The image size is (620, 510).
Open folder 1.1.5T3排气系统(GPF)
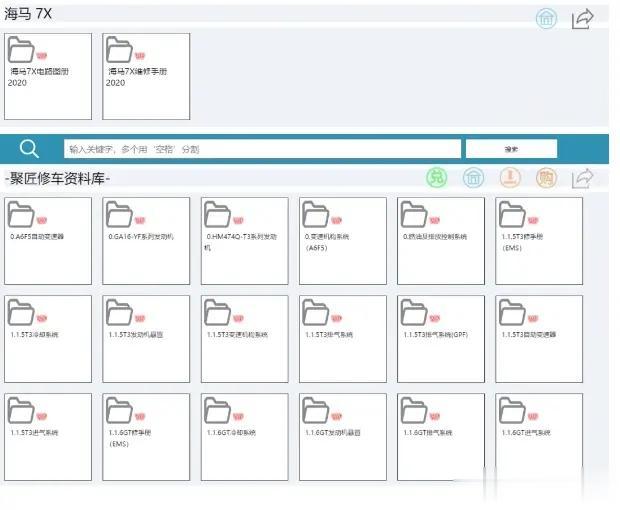(441, 339)
